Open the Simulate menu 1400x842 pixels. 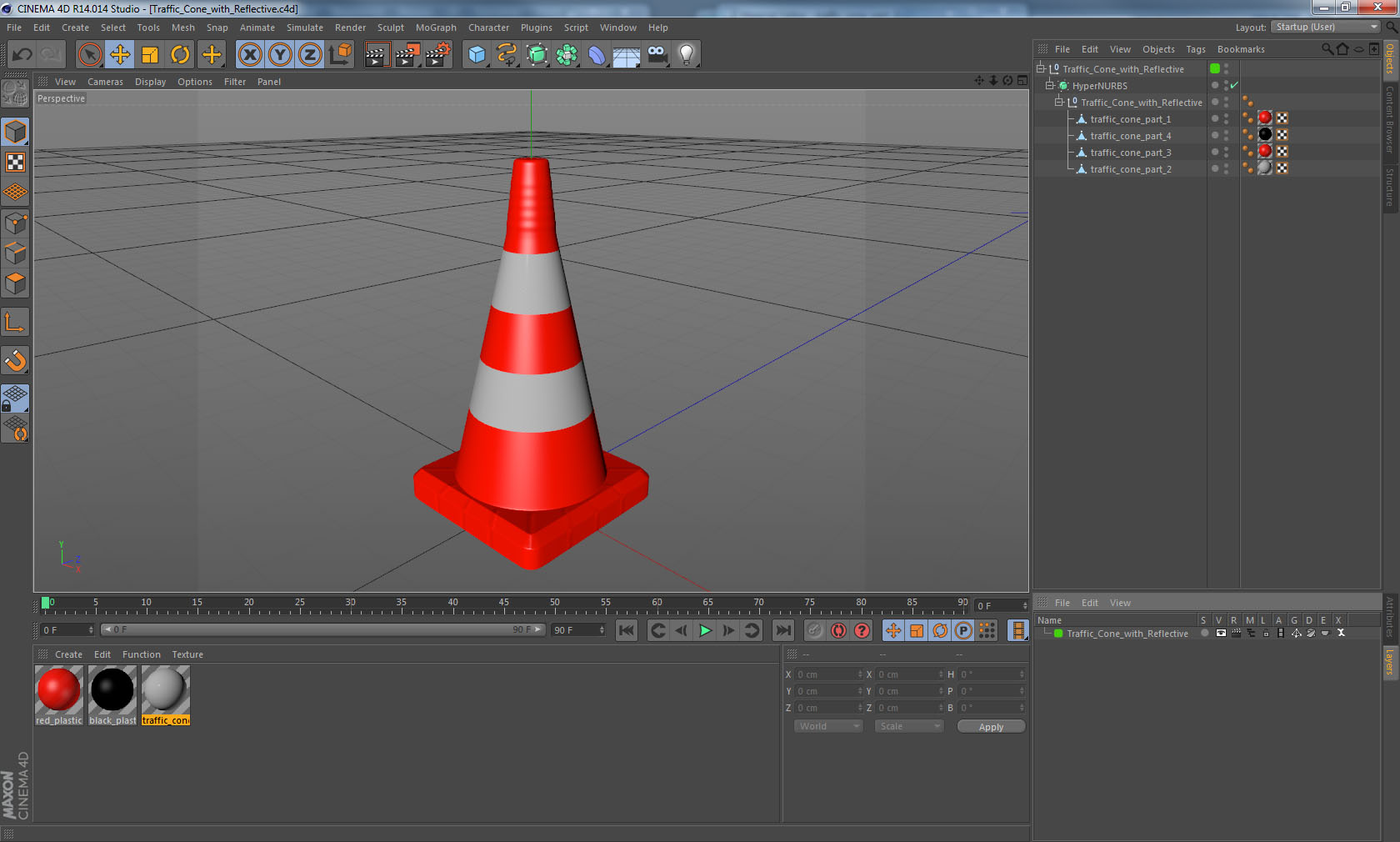click(305, 28)
